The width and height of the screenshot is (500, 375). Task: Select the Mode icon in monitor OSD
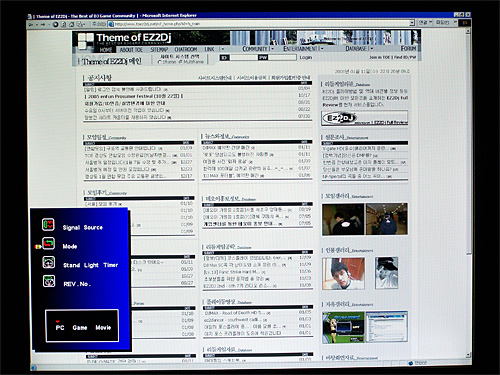(48, 243)
